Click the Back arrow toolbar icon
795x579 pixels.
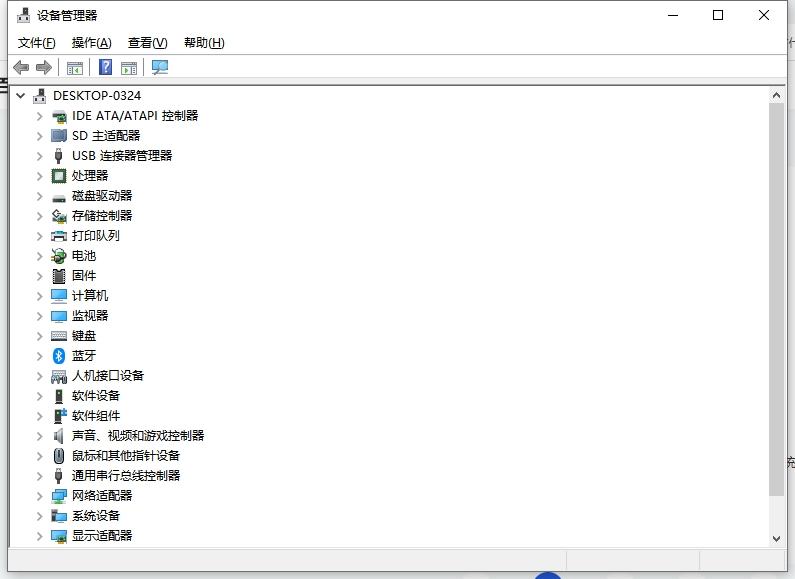(21, 67)
